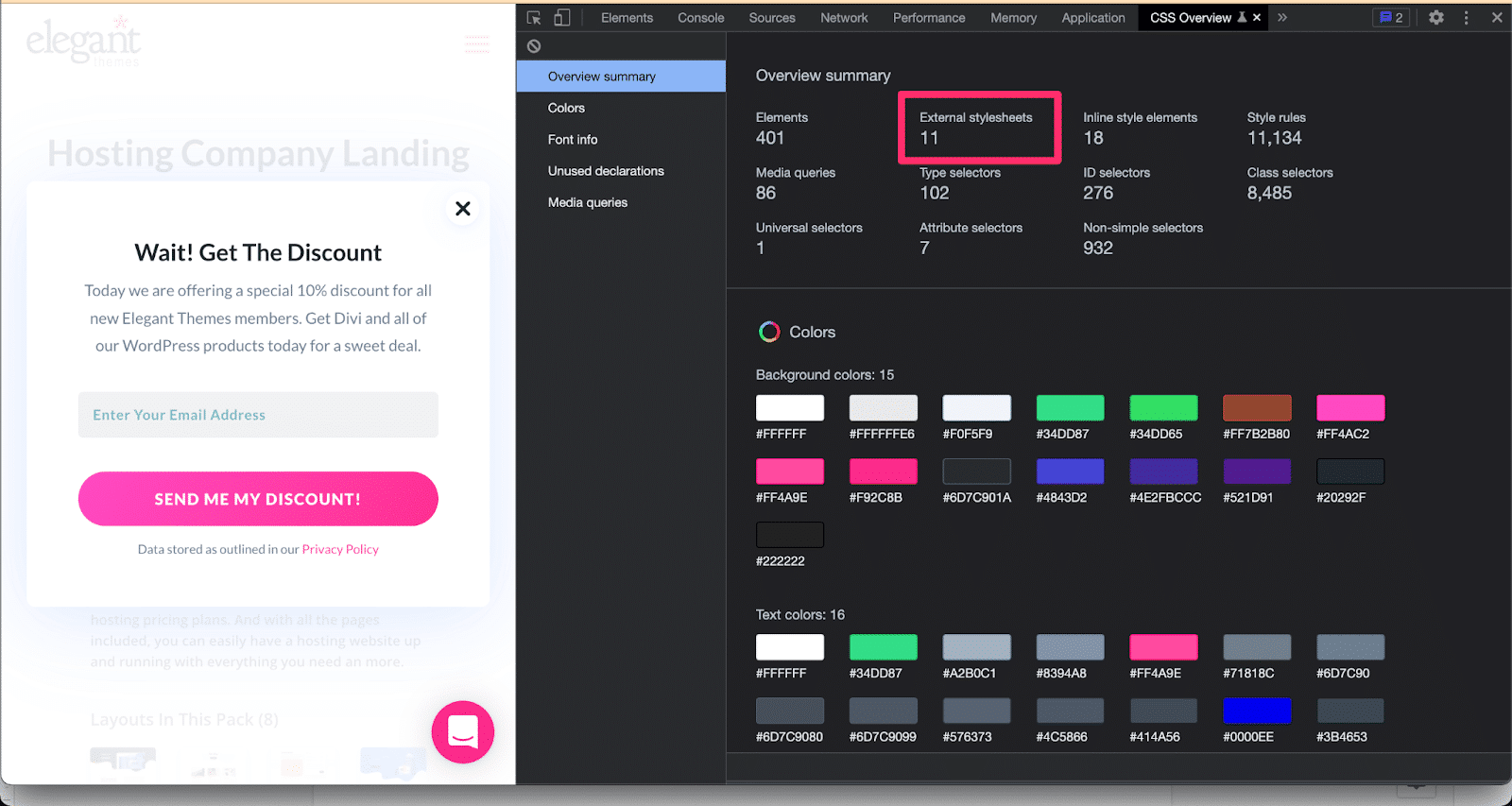The image size is (1512, 806).
Task: Click the Elements count 401
Action: click(770, 138)
